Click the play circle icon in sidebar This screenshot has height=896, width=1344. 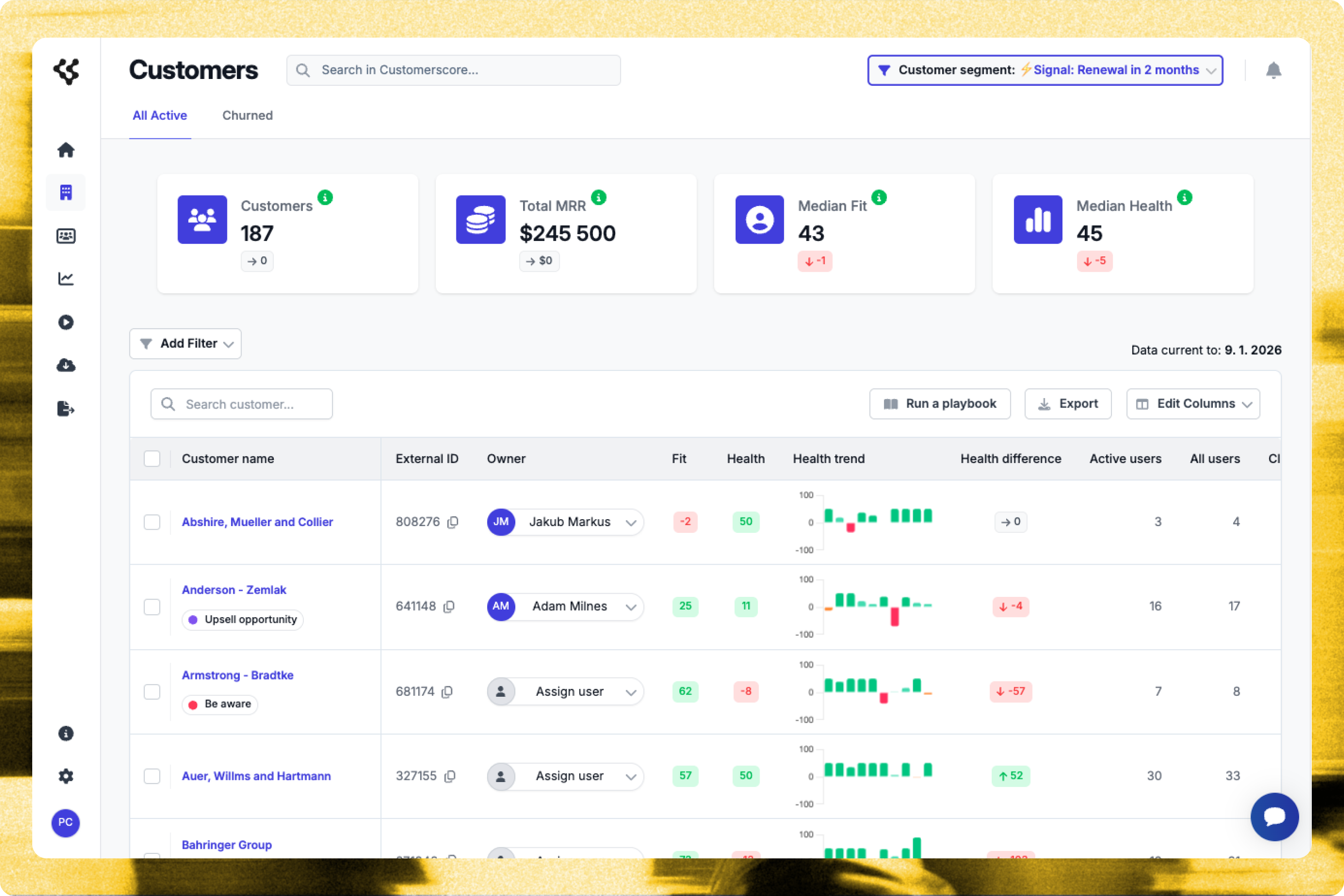coord(66,322)
